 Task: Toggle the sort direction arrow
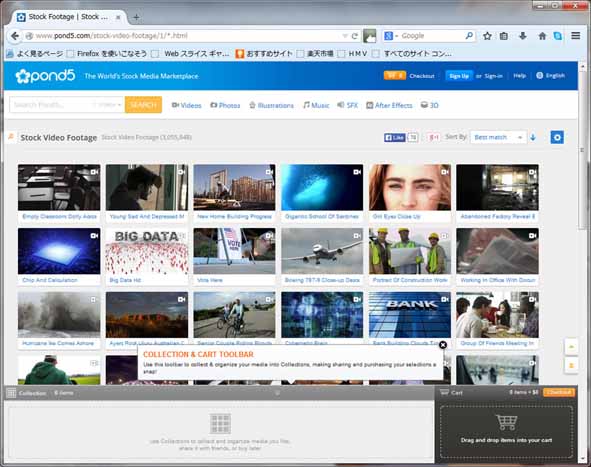(x=533, y=138)
